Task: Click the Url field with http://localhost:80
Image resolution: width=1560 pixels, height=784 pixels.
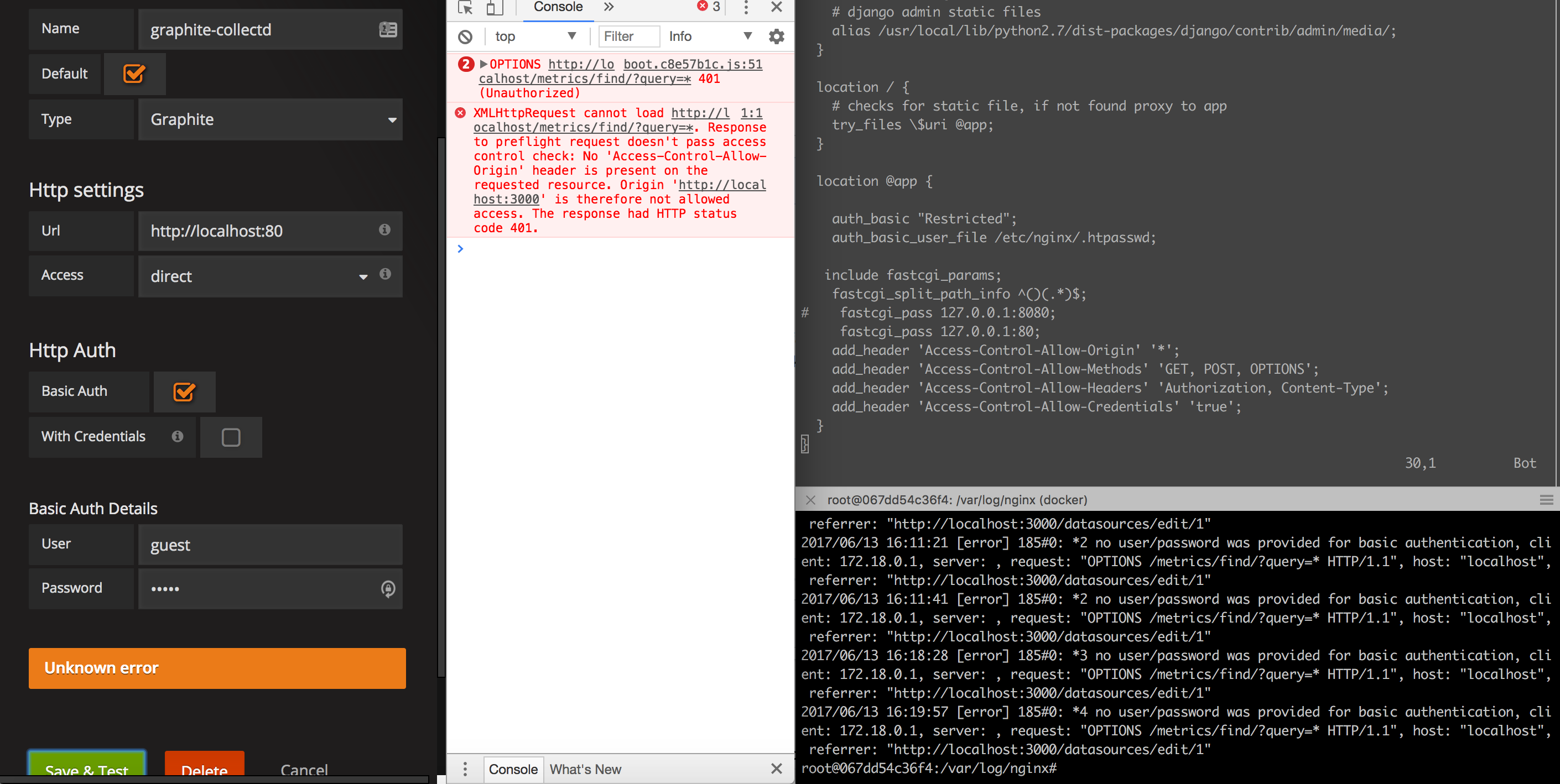Action: point(270,231)
